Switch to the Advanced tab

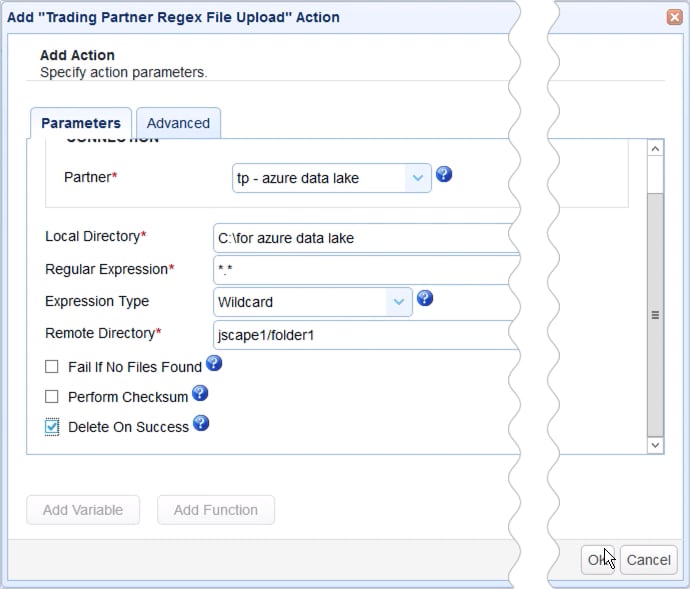pos(178,123)
